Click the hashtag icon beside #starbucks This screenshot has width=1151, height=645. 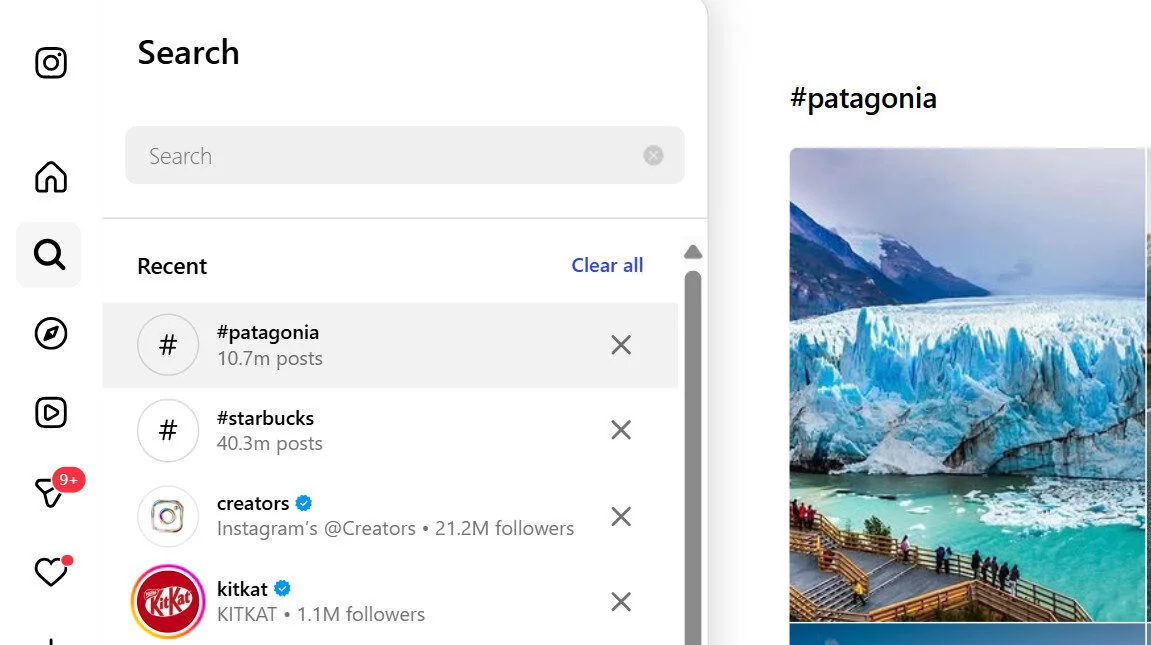[x=167, y=431]
